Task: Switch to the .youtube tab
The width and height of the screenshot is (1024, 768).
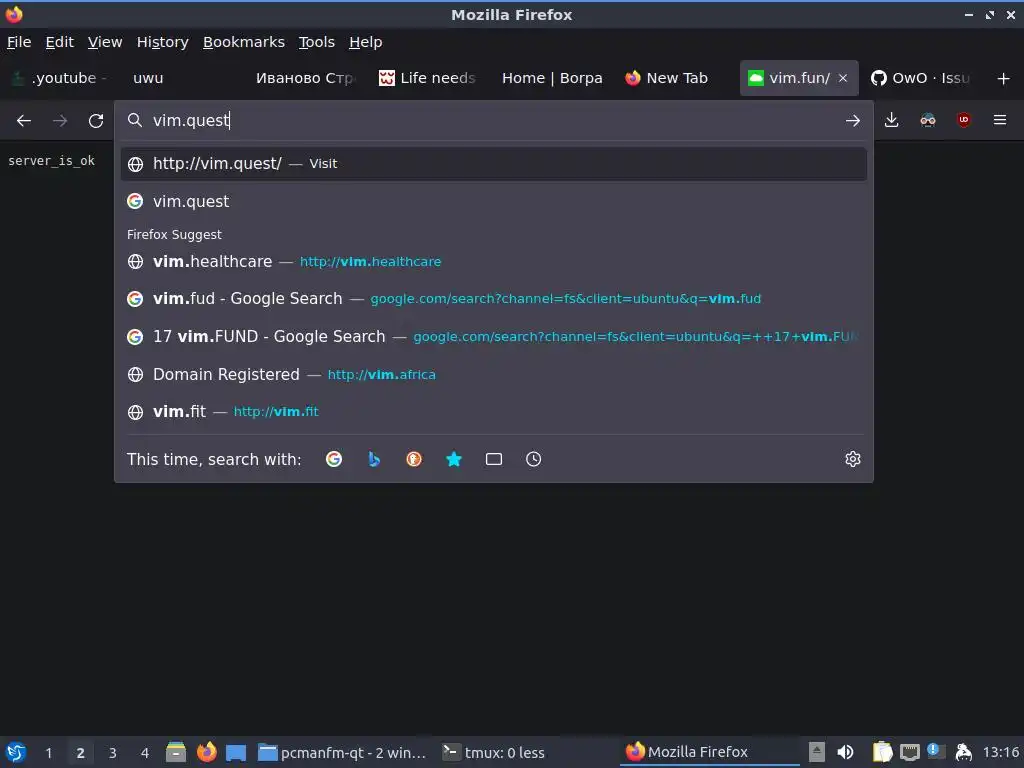Action: [59, 78]
